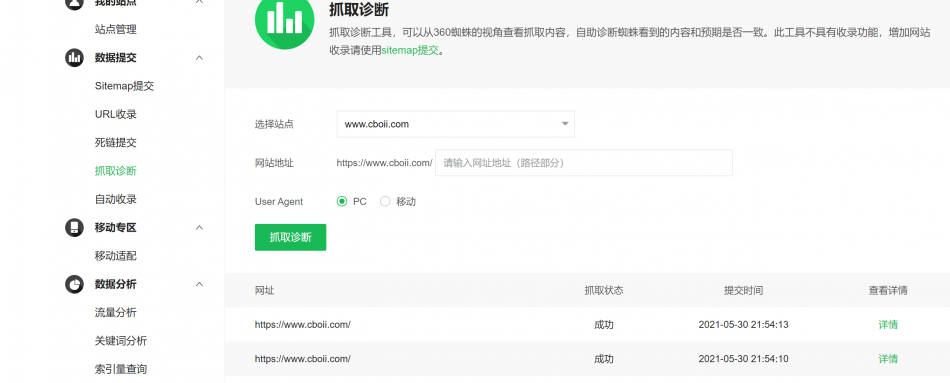Collapse the 数据提交 section chevron

[x=199, y=58]
